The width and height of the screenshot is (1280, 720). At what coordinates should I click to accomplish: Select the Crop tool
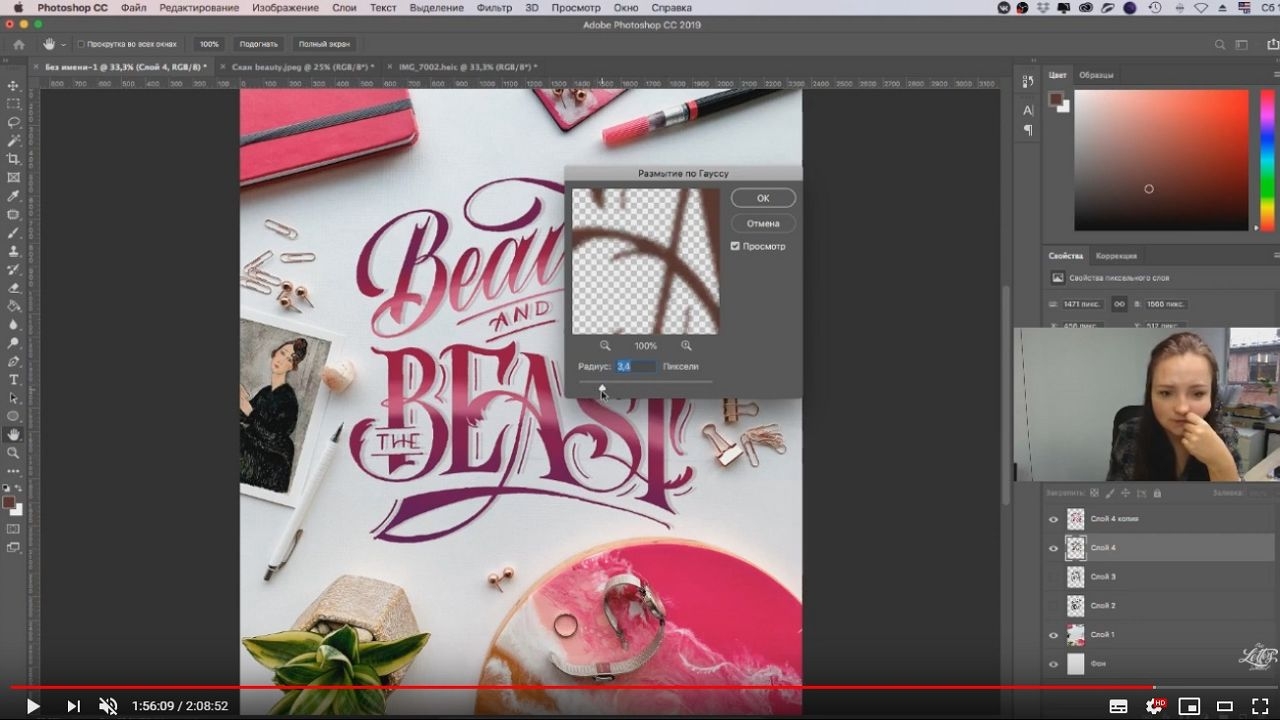point(13,159)
